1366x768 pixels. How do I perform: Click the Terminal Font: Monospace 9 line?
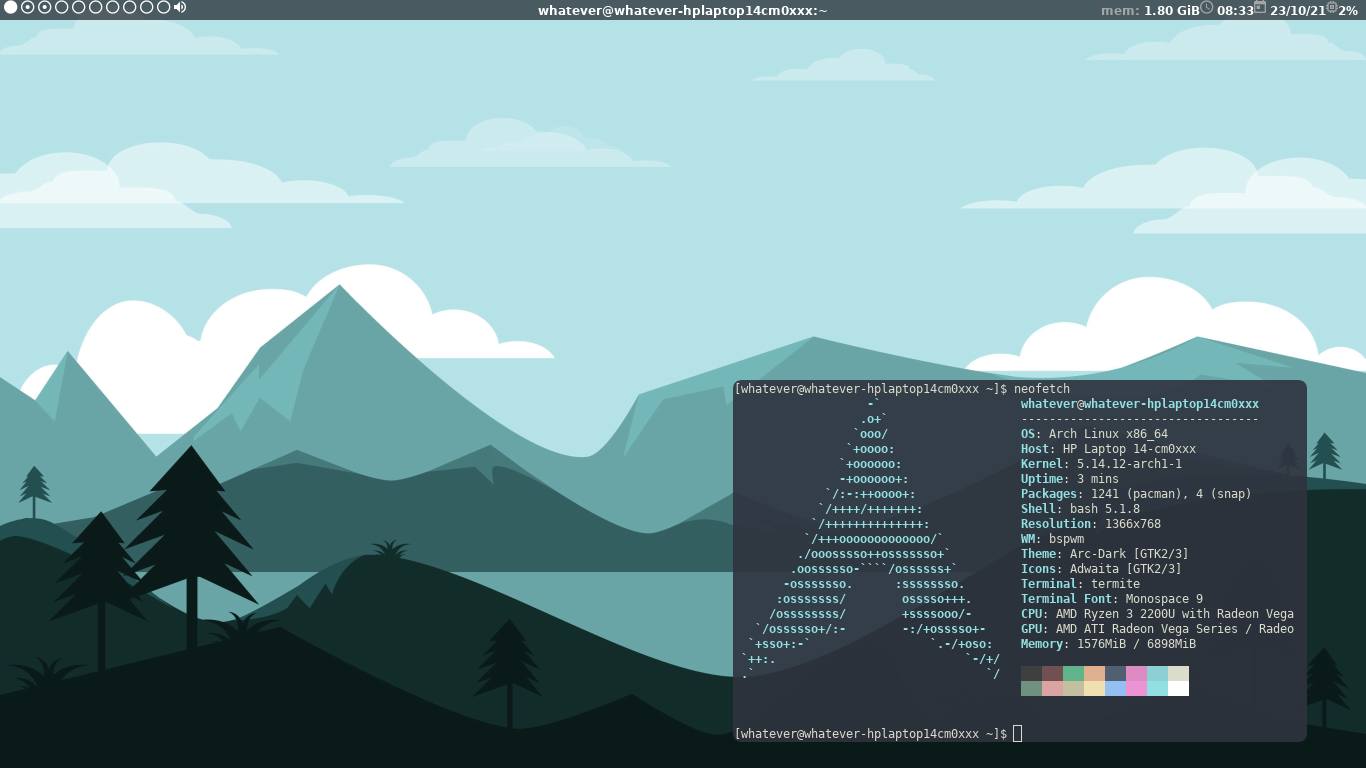[x=1112, y=599]
